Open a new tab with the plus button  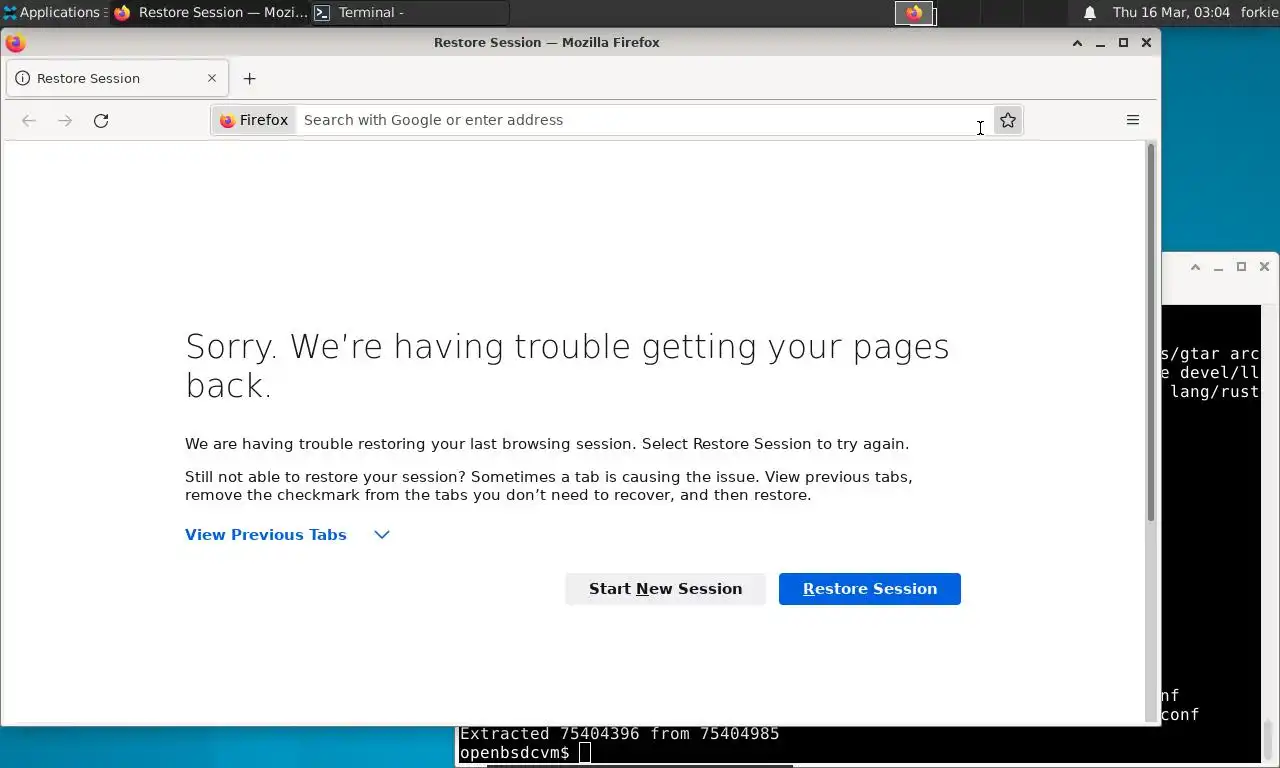point(250,78)
